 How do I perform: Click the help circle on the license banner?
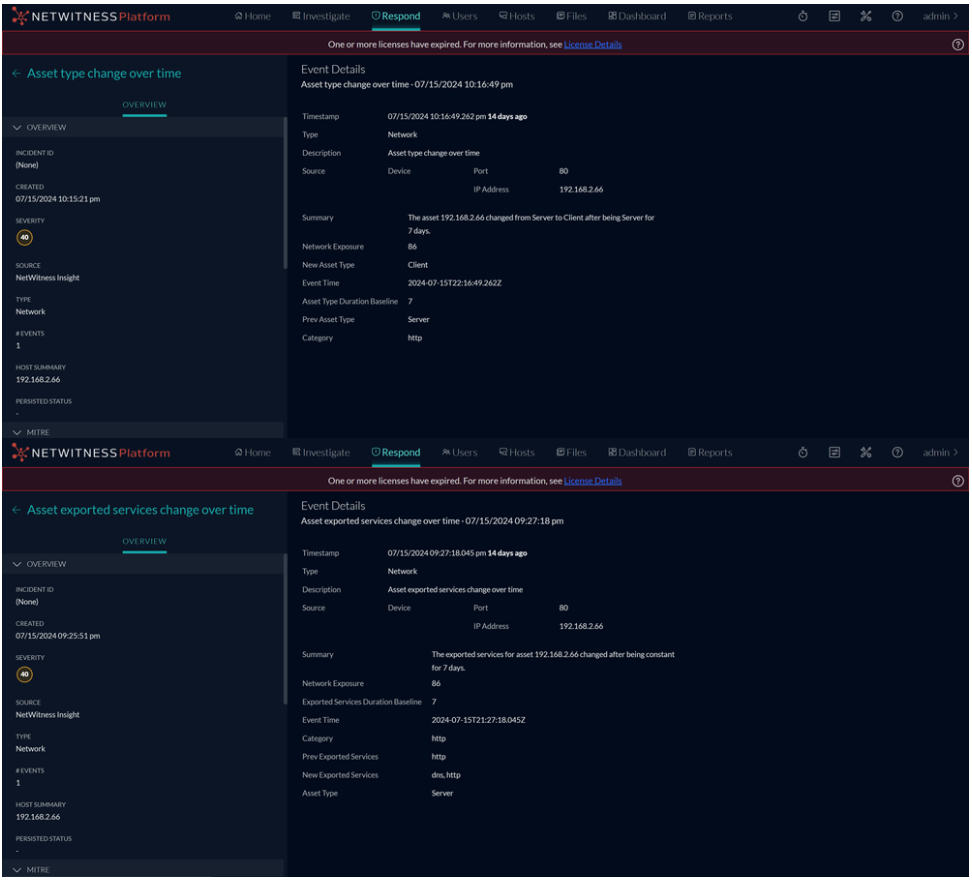[x=957, y=44]
